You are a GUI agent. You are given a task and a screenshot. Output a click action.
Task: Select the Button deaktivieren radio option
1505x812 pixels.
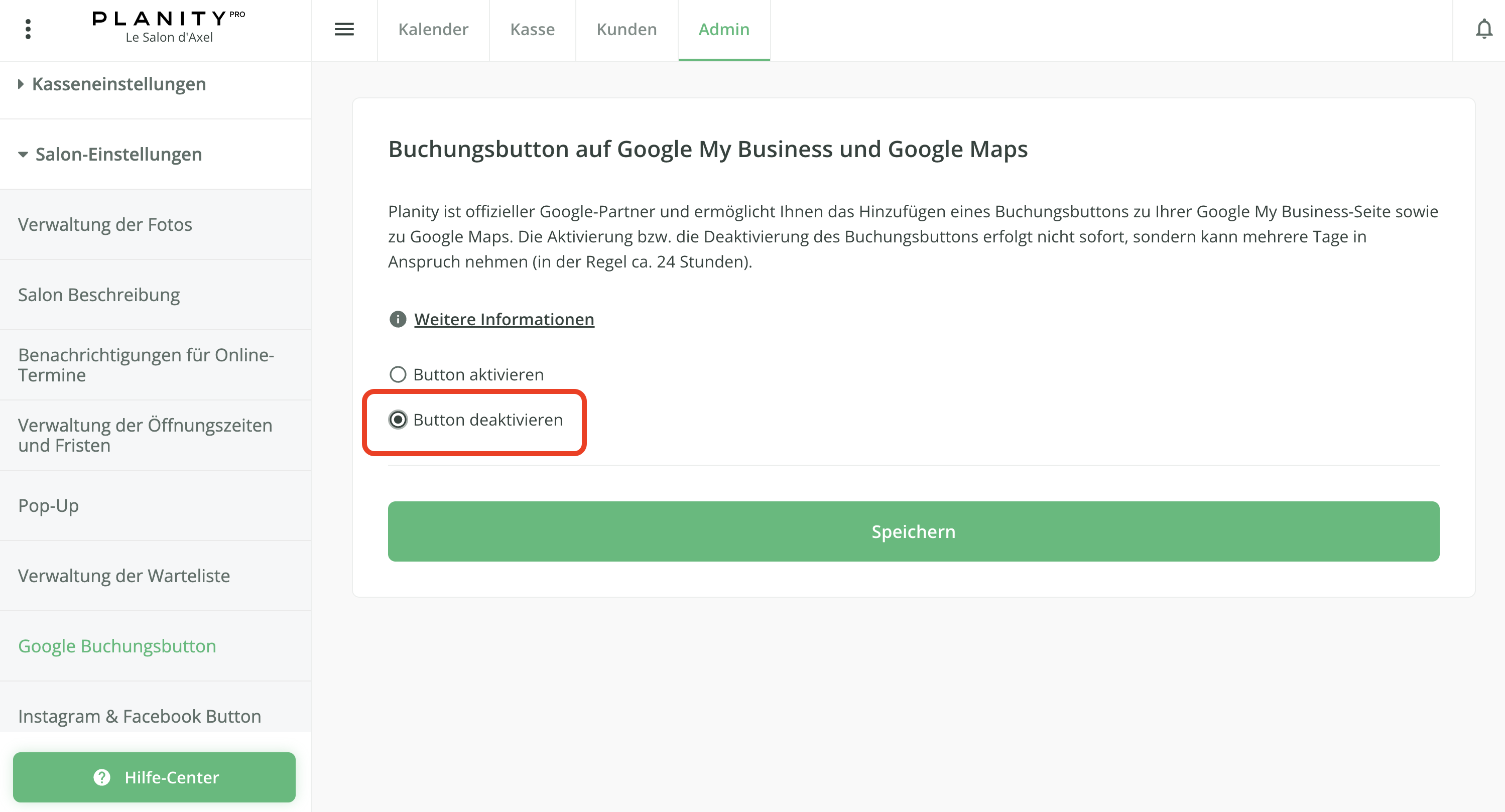tap(398, 420)
